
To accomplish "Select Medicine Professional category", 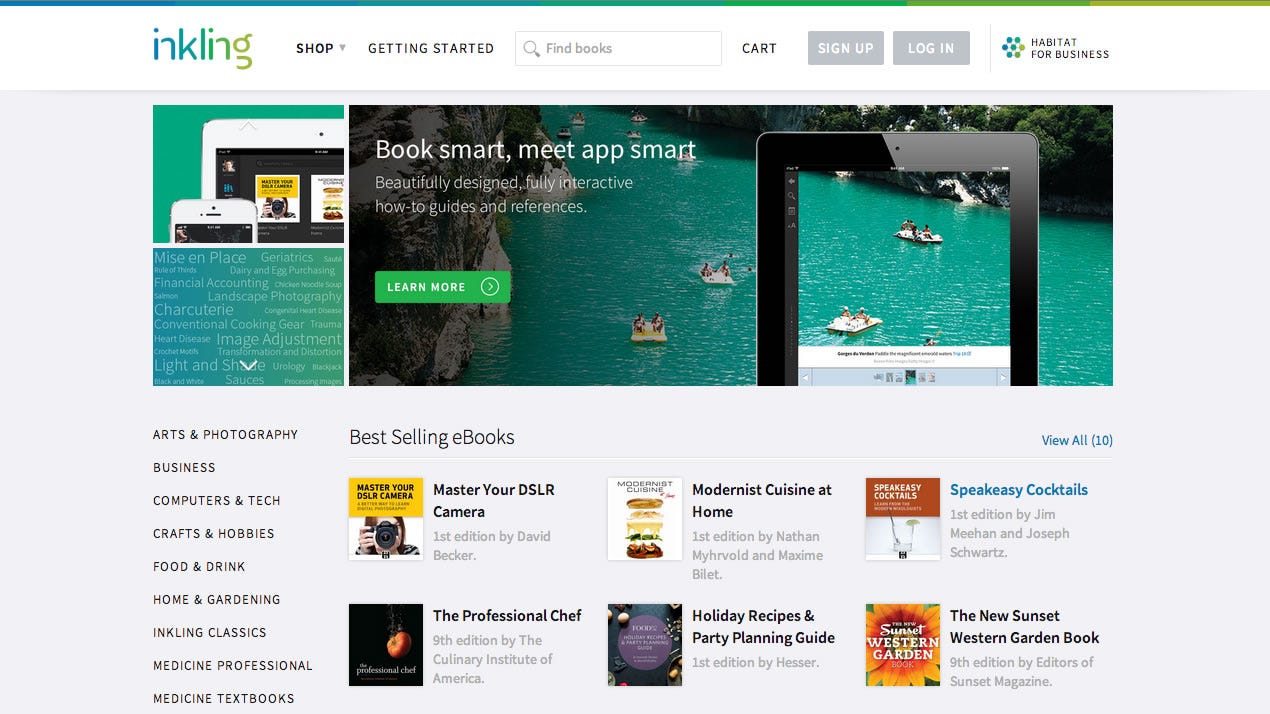I will [233, 665].
